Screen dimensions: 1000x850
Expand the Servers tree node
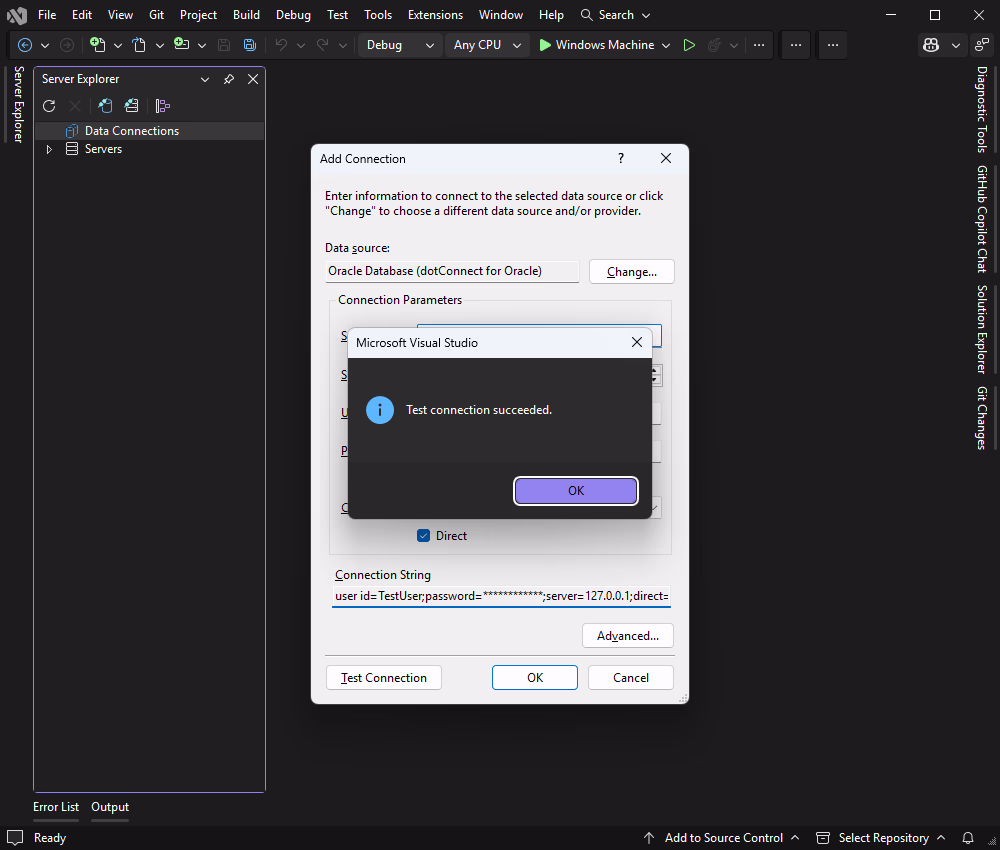[48, 148]
